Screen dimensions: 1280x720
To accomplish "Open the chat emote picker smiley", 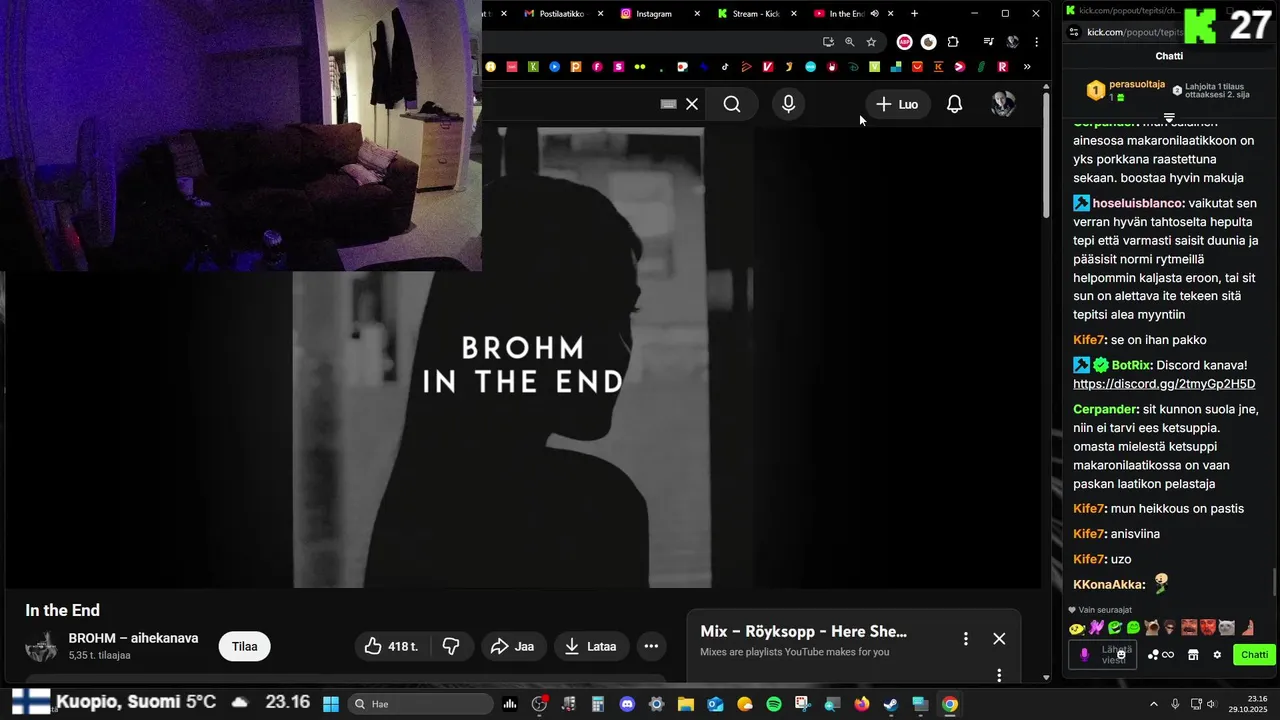I will click(1122, 653).
